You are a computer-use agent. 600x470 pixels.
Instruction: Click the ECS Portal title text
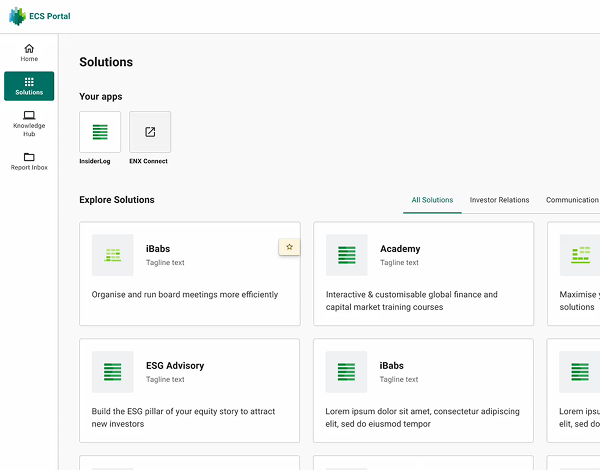(x=50, y=16)
